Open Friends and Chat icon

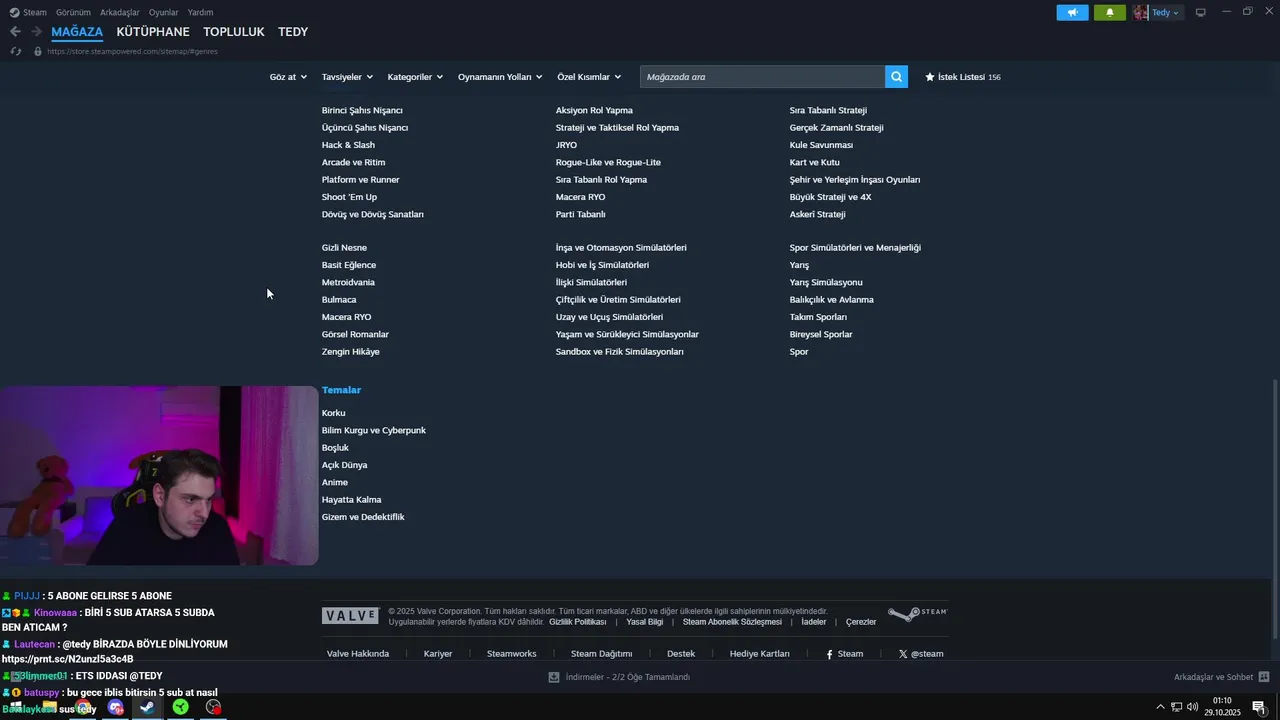pos(1264,677)
